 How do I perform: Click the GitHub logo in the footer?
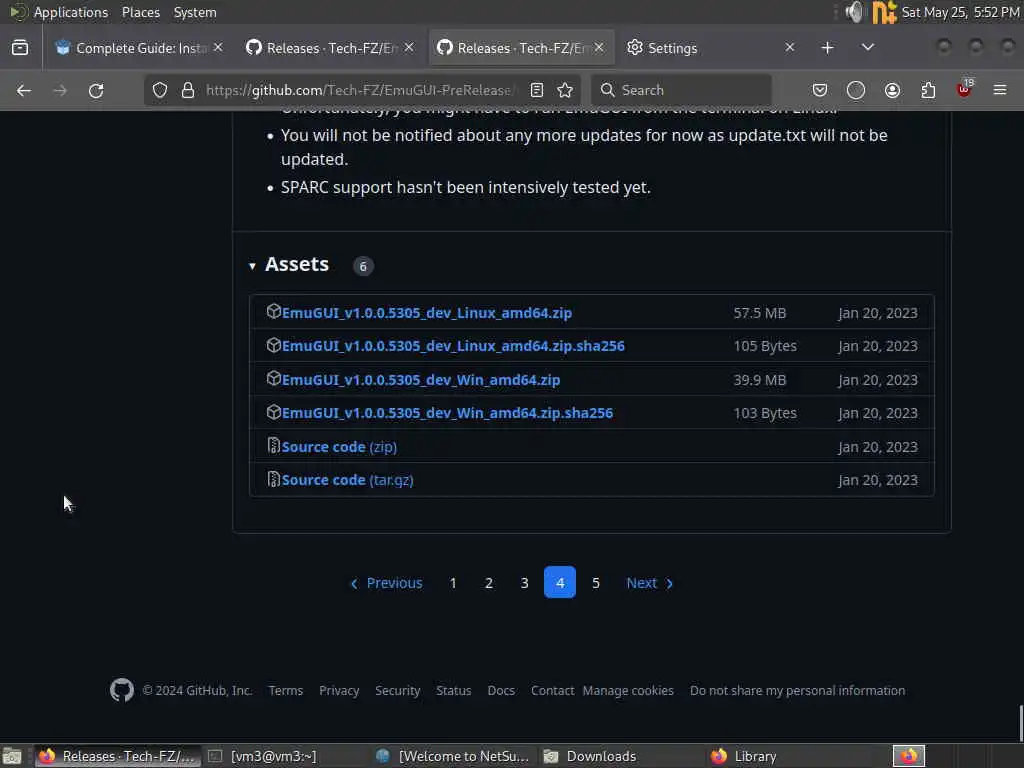coord(122,690)
